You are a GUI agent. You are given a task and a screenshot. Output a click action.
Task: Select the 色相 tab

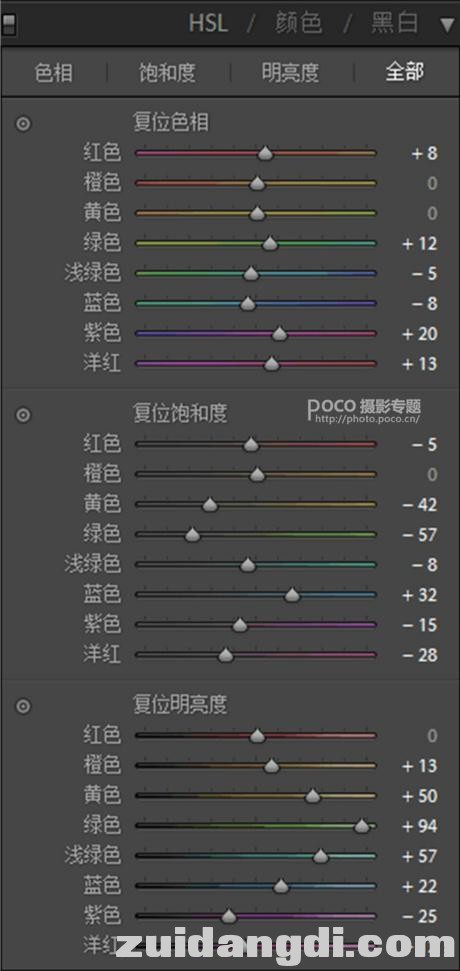coord(54,72)
